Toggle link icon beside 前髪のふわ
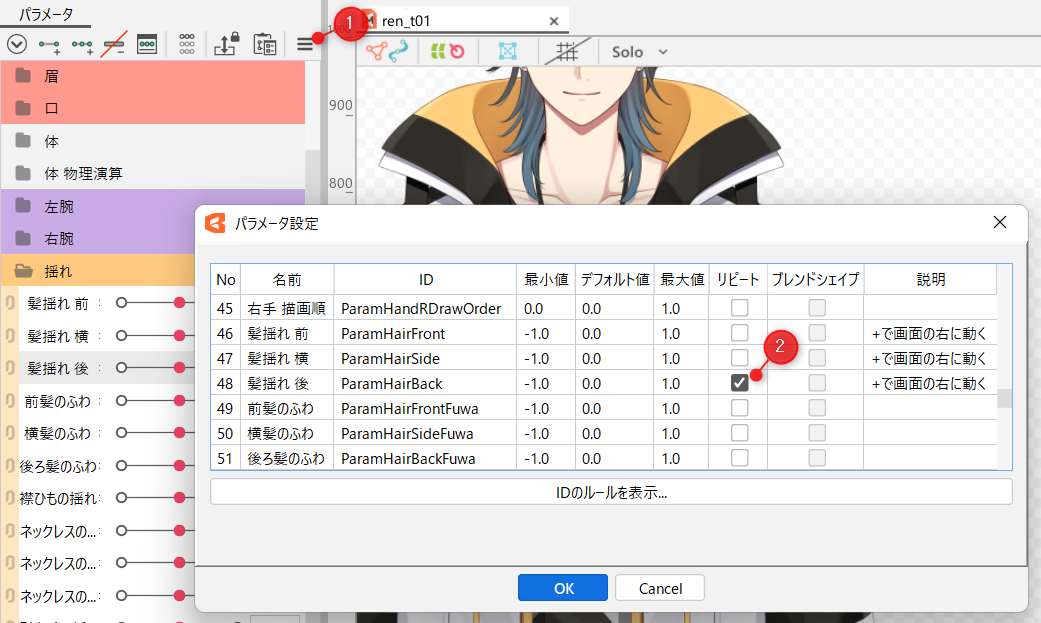Image resolution: width=1041 pixels, height=623 pixels. tap(10, 401)
